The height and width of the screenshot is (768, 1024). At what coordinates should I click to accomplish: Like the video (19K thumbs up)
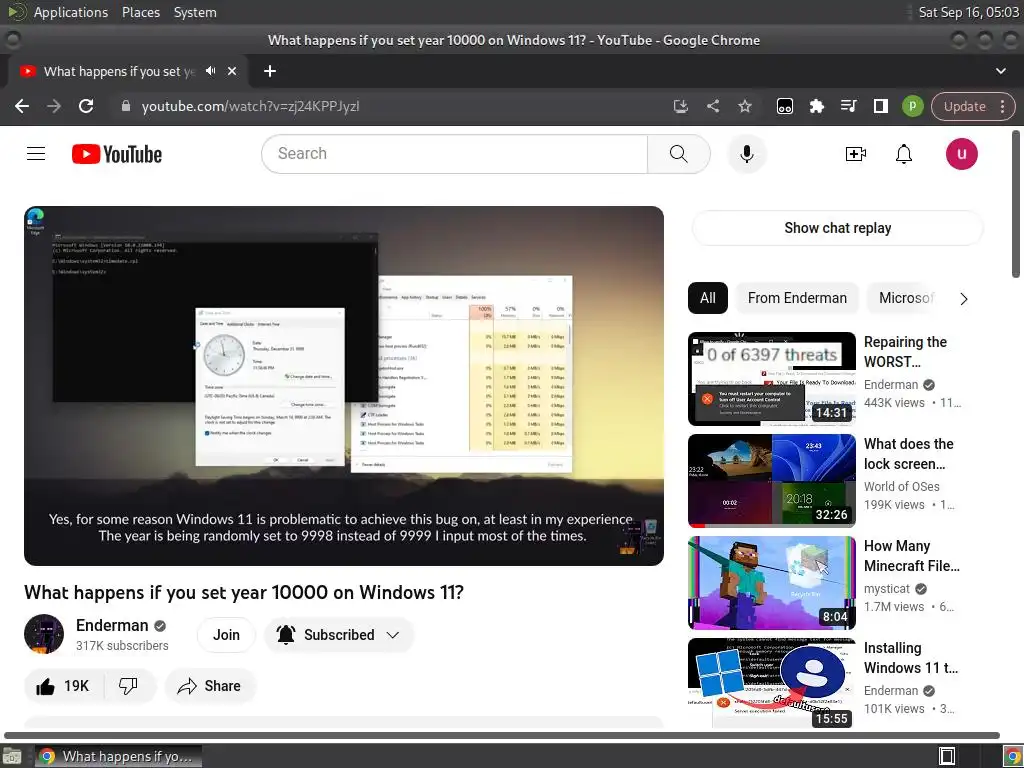[x=63, y=686]
